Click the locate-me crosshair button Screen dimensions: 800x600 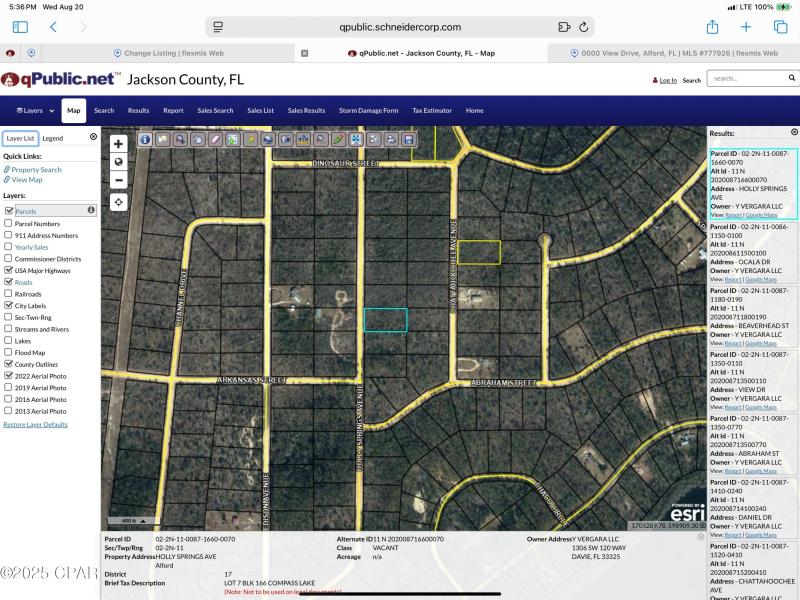pos(118,202)
